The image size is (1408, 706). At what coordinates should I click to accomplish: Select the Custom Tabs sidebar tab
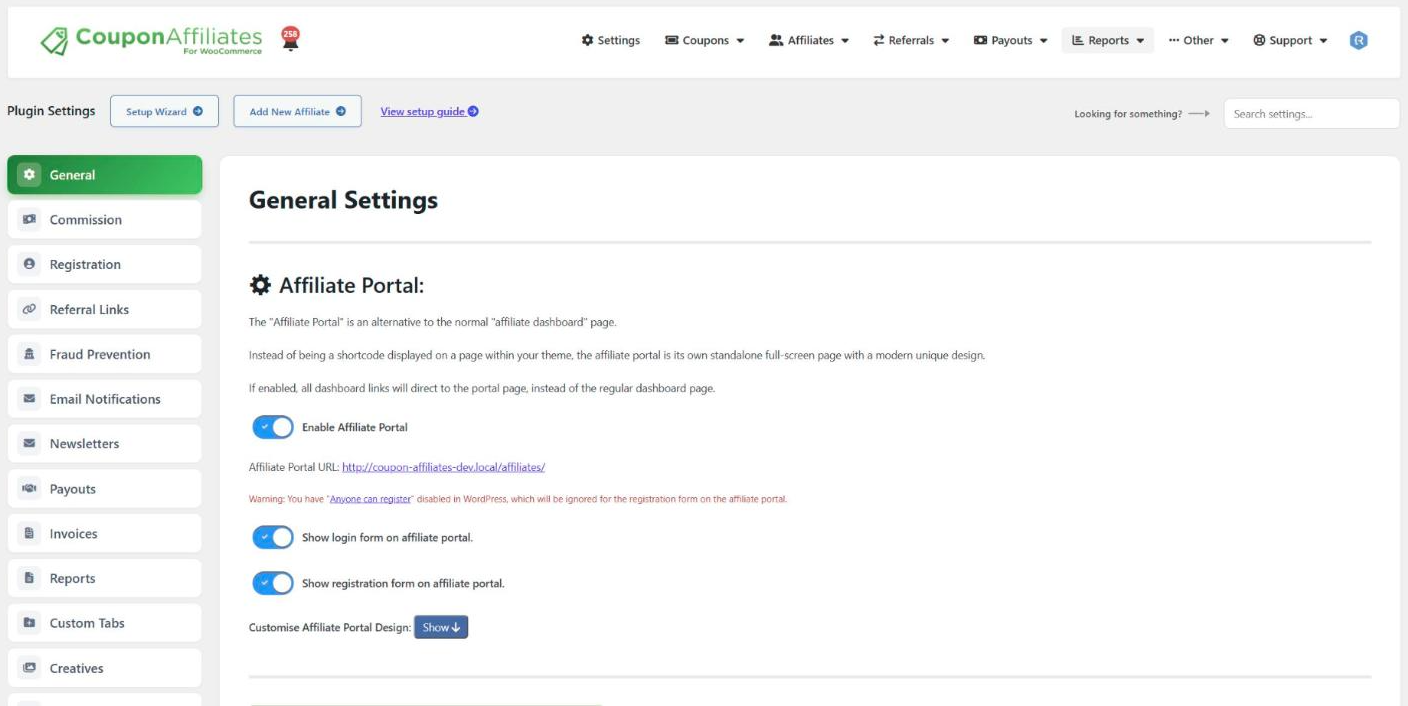click(105, 623)
